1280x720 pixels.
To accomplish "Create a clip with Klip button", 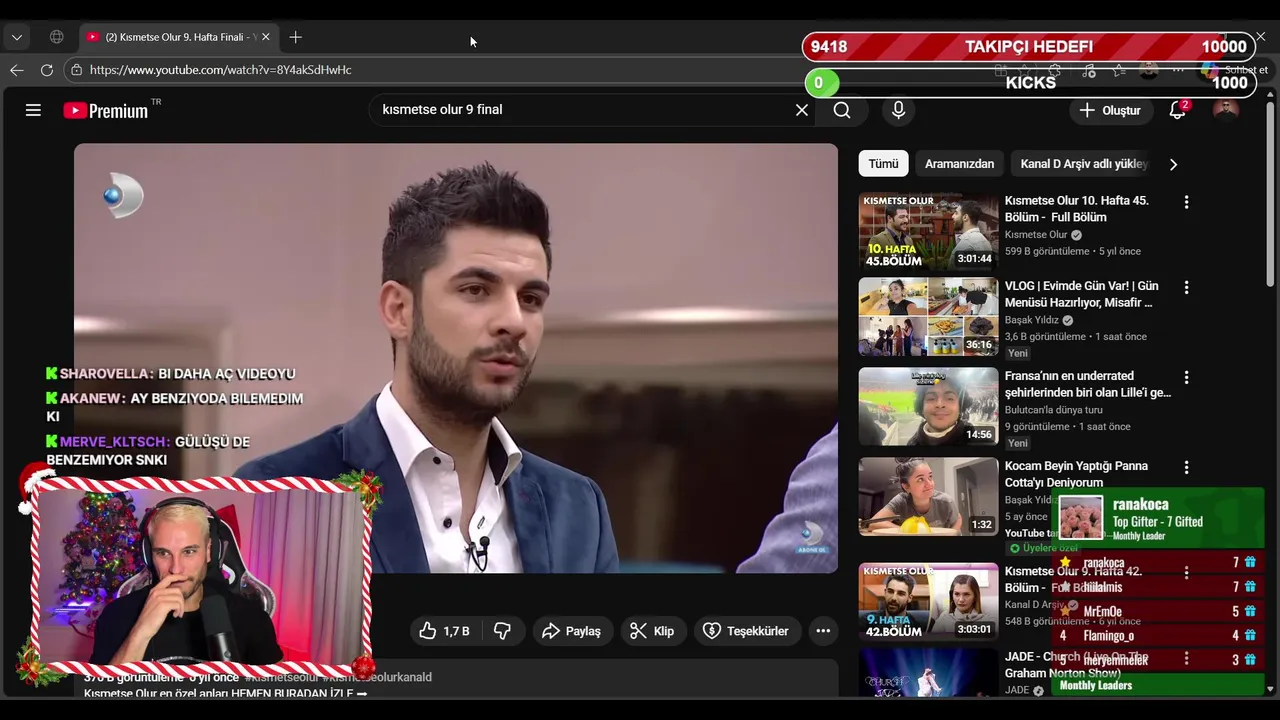I will [651, 631].
